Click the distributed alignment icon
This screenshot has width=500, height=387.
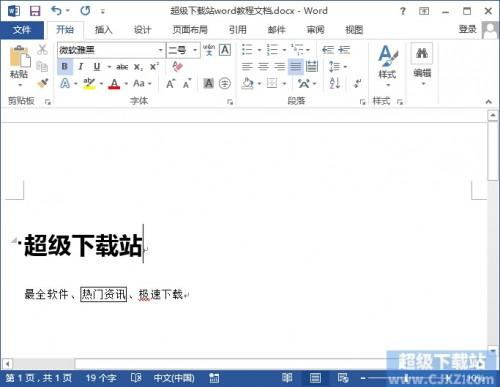pyautogui.click(x=312, y=67)
